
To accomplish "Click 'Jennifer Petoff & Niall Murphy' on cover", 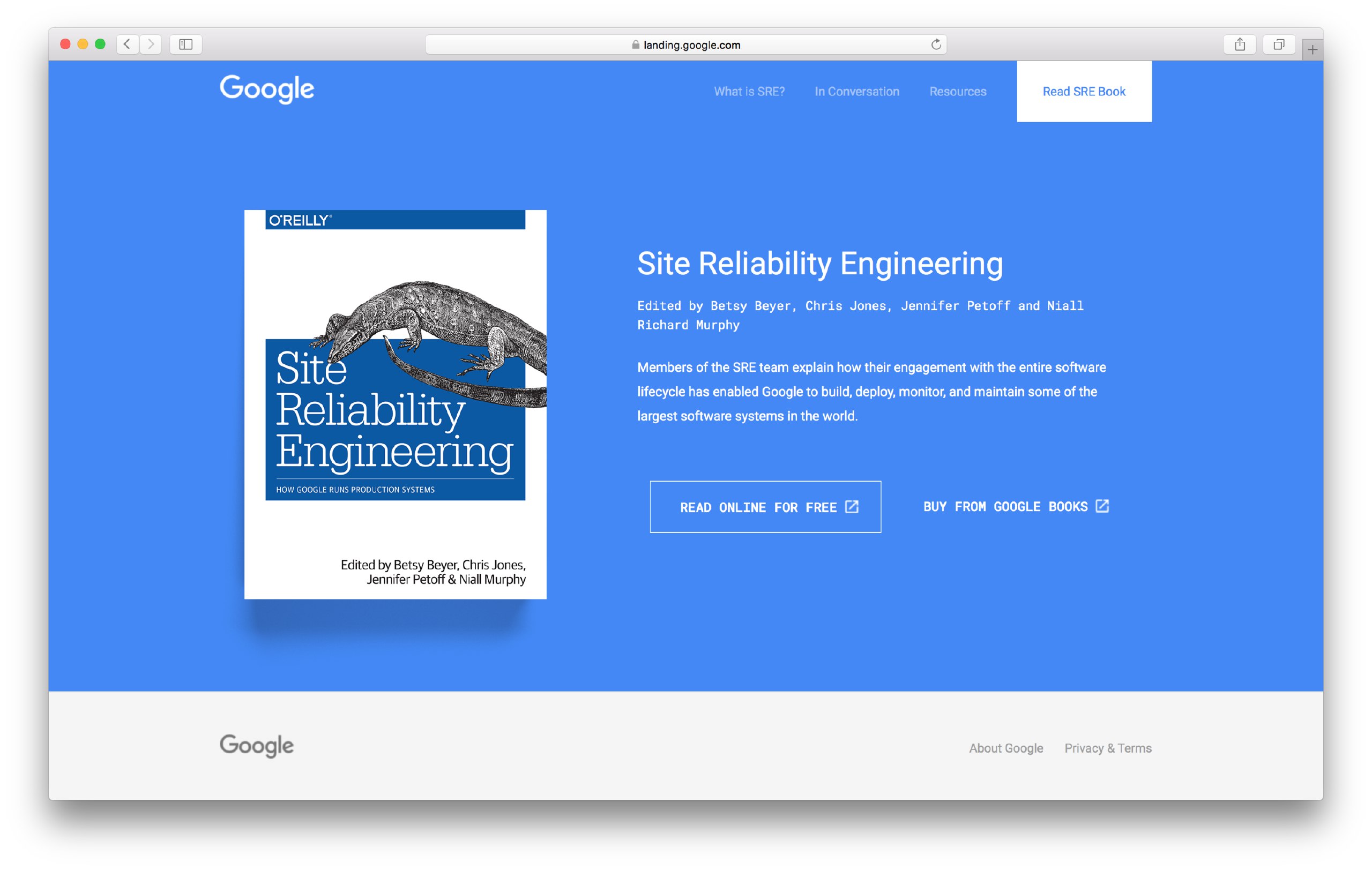I will click(445, 580).
